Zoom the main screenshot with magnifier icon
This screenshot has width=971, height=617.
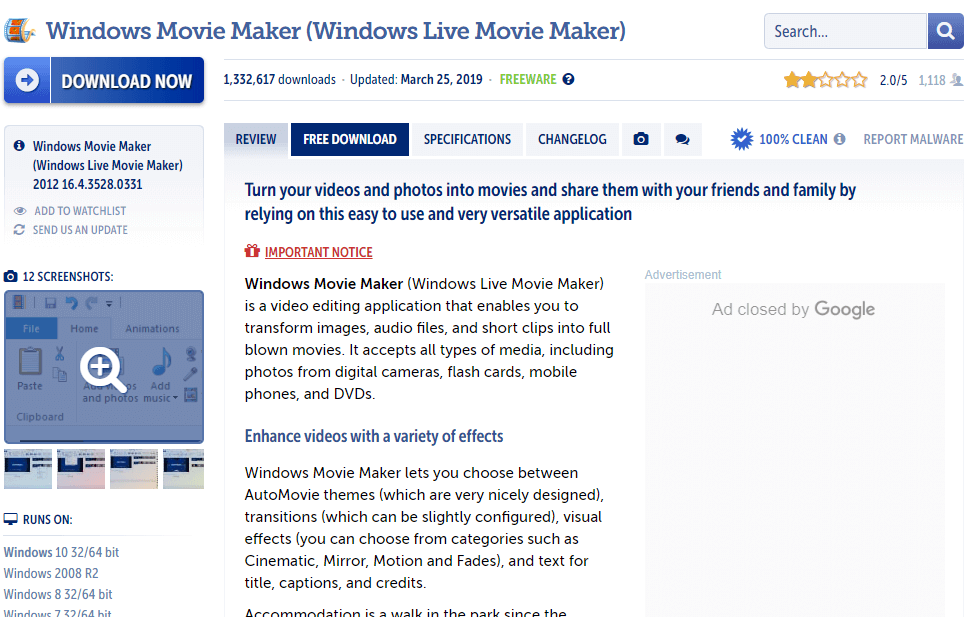tap(103, 369)
